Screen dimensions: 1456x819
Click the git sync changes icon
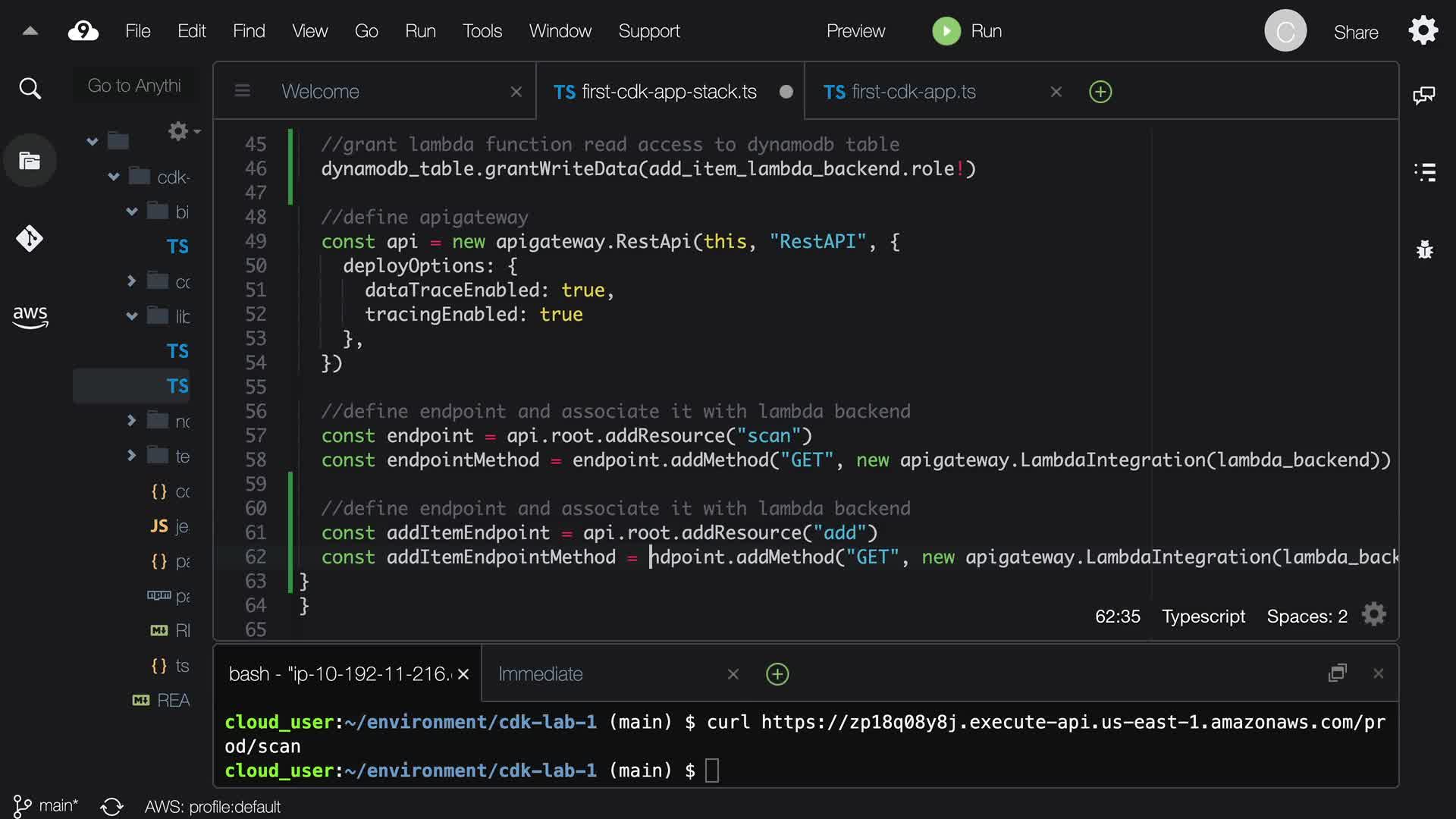coord(111,806)
